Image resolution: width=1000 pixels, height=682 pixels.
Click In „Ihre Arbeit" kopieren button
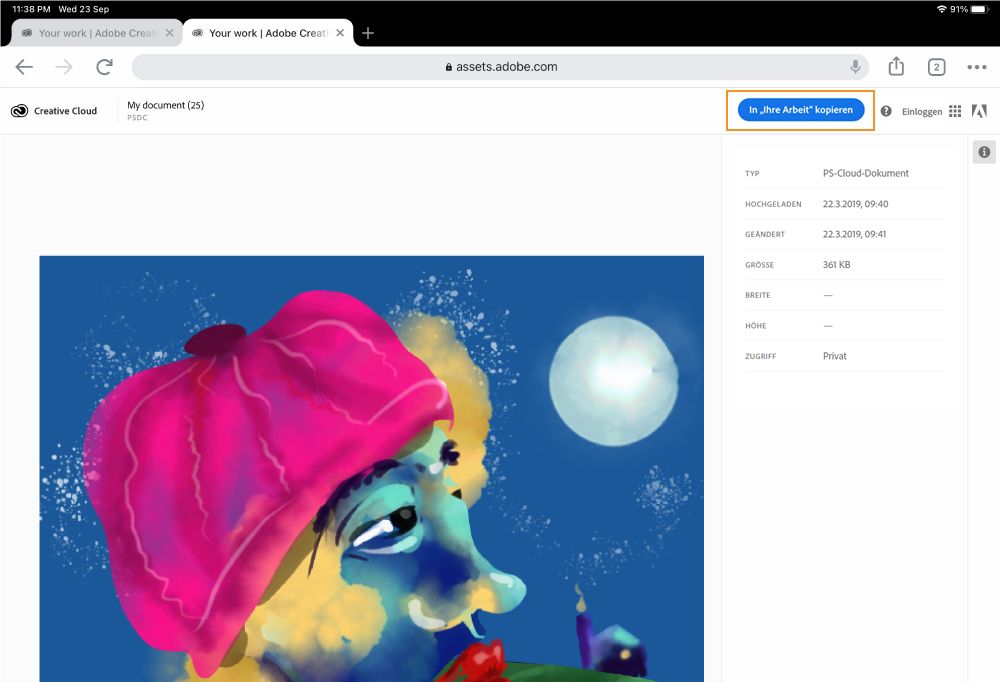(800, 110)
